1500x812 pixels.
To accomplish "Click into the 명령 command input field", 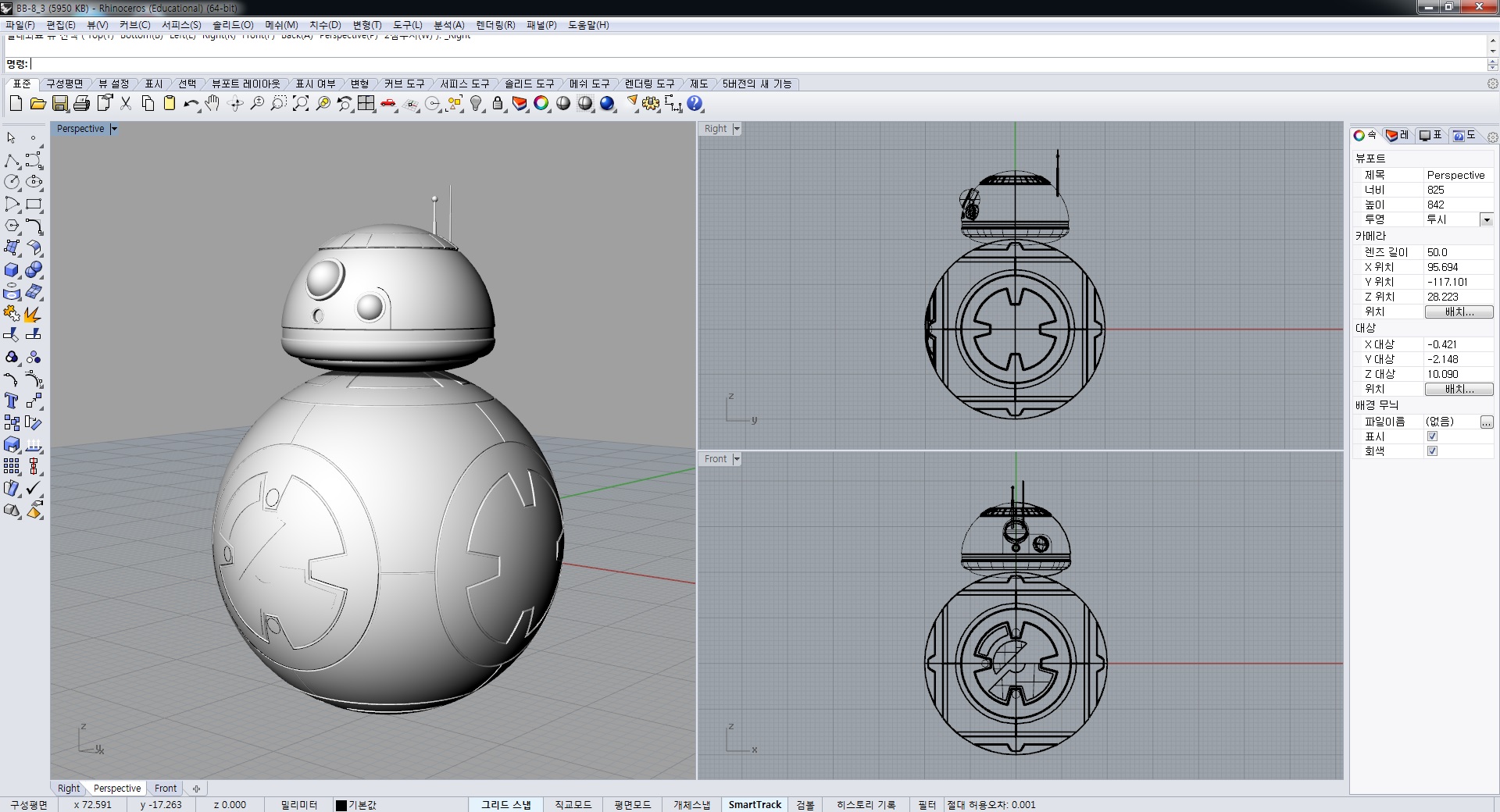I will pyautogui.click(x=758, y=64).
